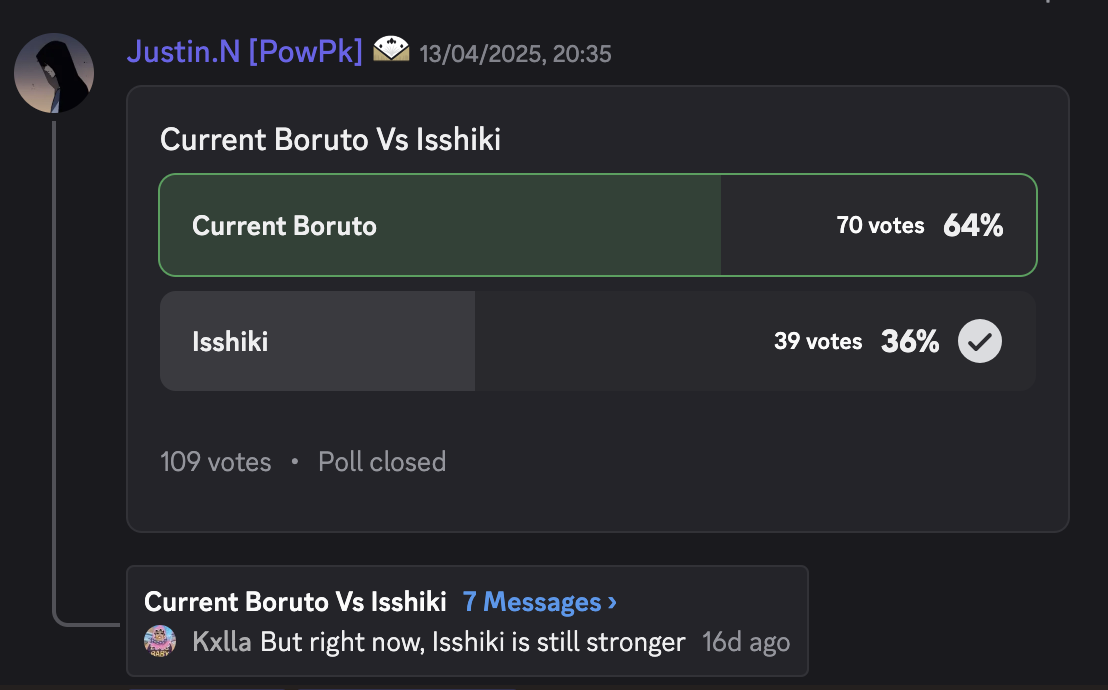
Task: Click the 39 votes count
Action: [x=817, y=342]
